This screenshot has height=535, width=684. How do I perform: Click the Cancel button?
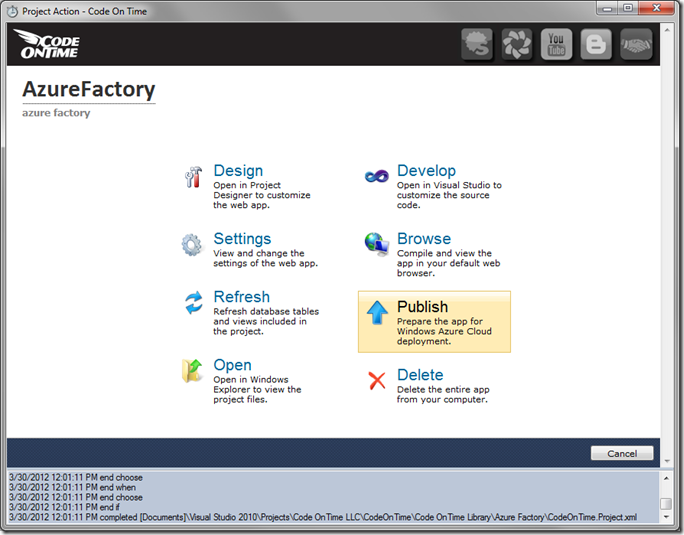[x=622, y=453]
